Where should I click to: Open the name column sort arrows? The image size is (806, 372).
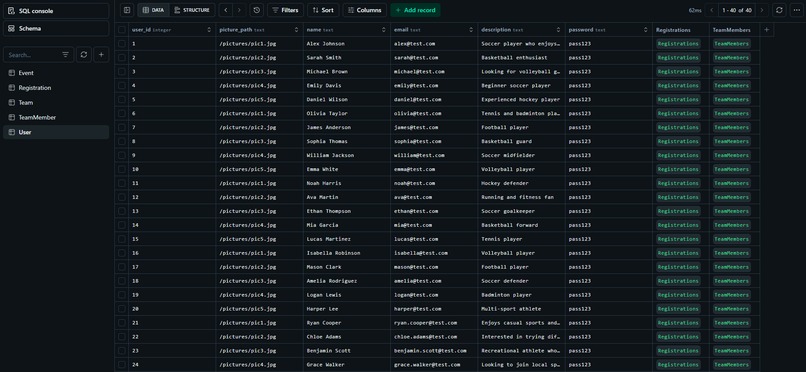(x=383, y=30)
